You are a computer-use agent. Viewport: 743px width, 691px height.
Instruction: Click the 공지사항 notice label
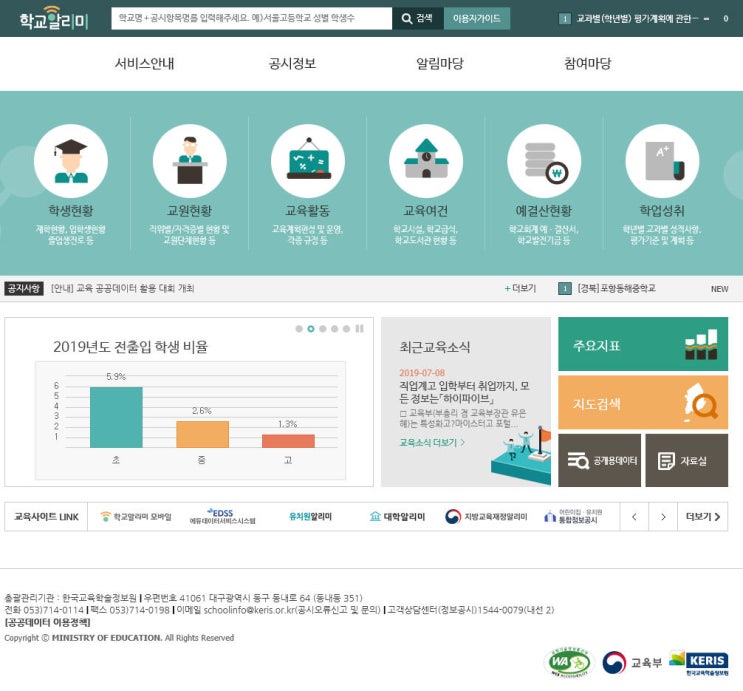tap(24, 288)
